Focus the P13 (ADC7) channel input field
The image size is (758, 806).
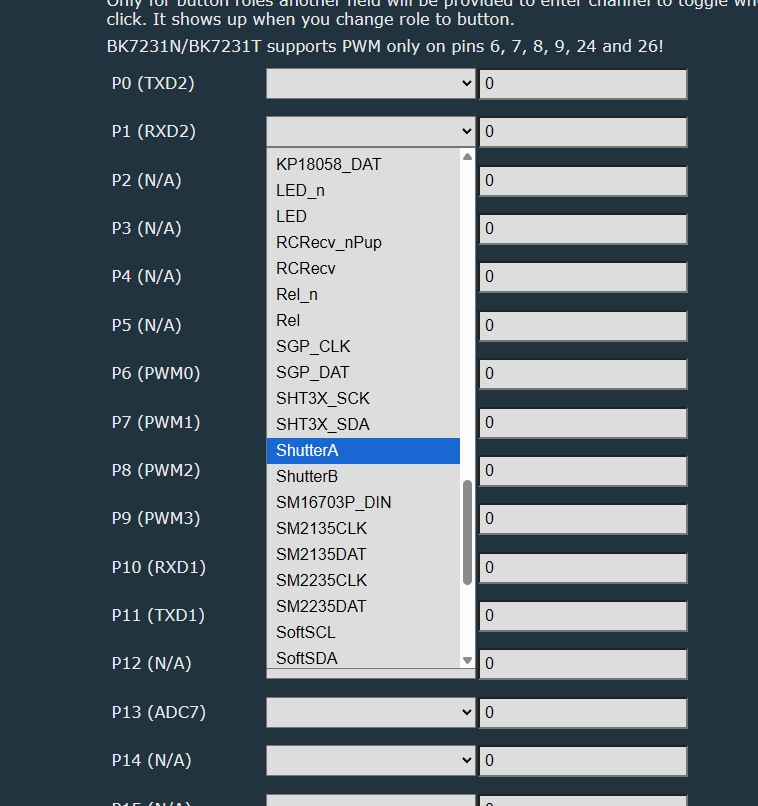tap(583, 713)
